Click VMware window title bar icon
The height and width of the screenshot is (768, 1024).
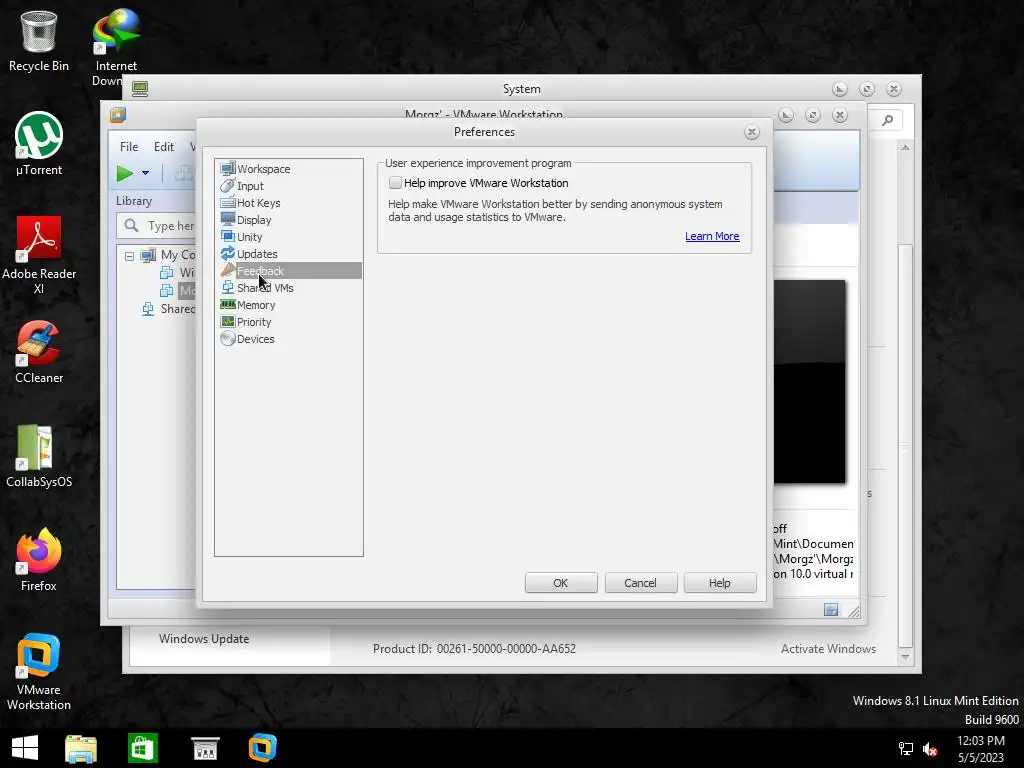point(118,115)
